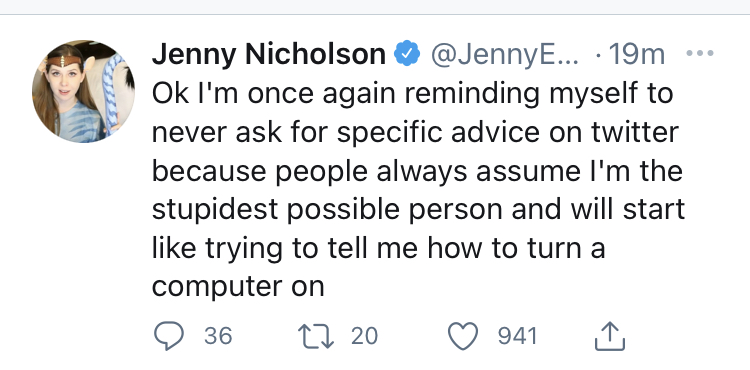
Task: Click the 20 retweets count
Action: click(364, 336)
